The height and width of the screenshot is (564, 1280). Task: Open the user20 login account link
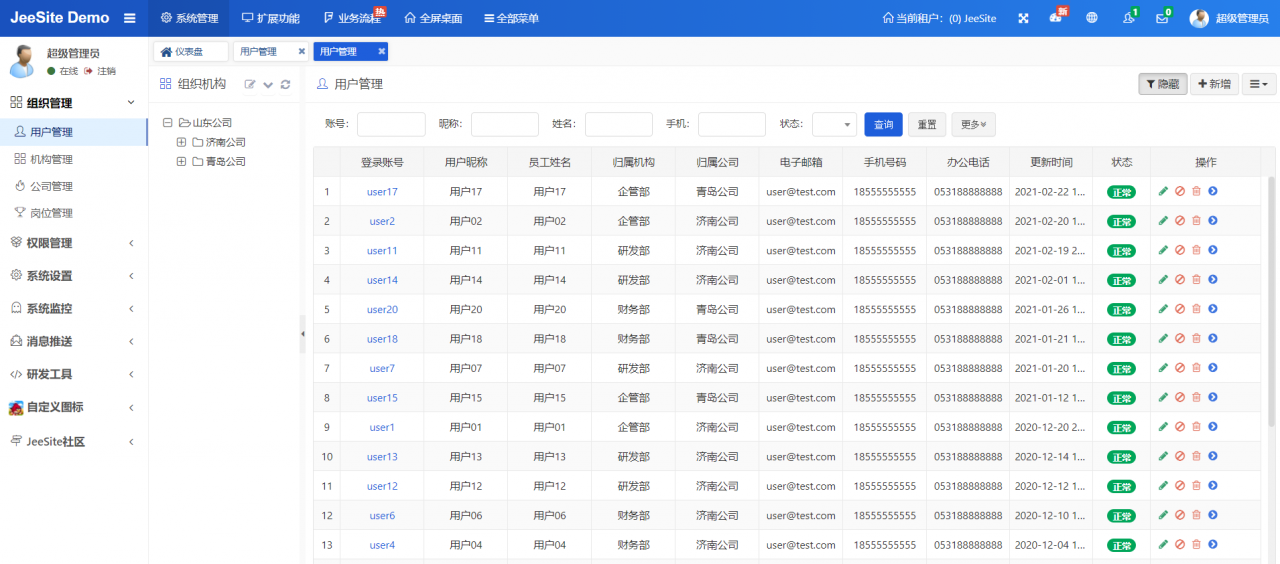[382, 309]
